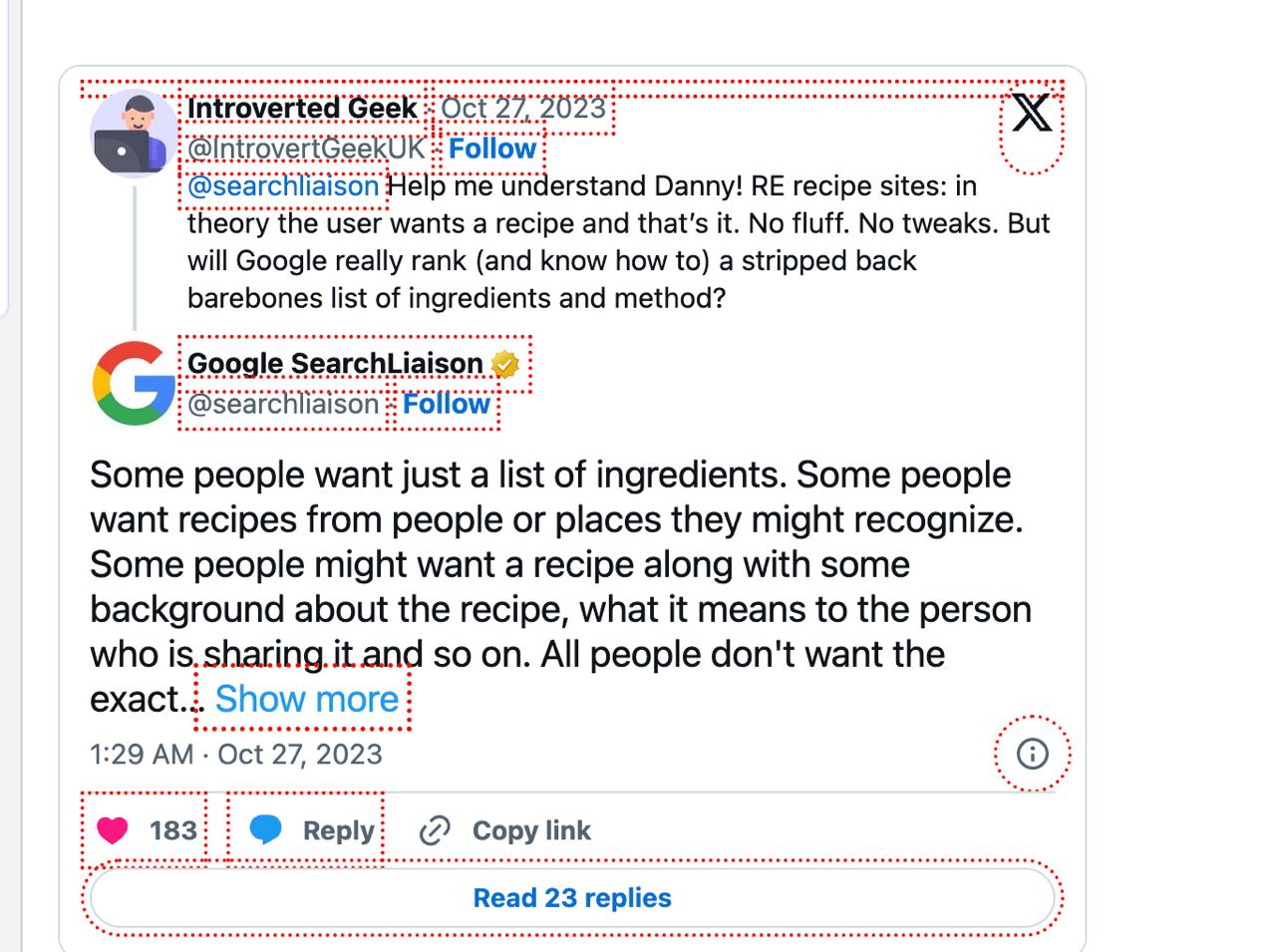
Task: Open Introverted Geek's profile avatar
Action: [133, 134]
